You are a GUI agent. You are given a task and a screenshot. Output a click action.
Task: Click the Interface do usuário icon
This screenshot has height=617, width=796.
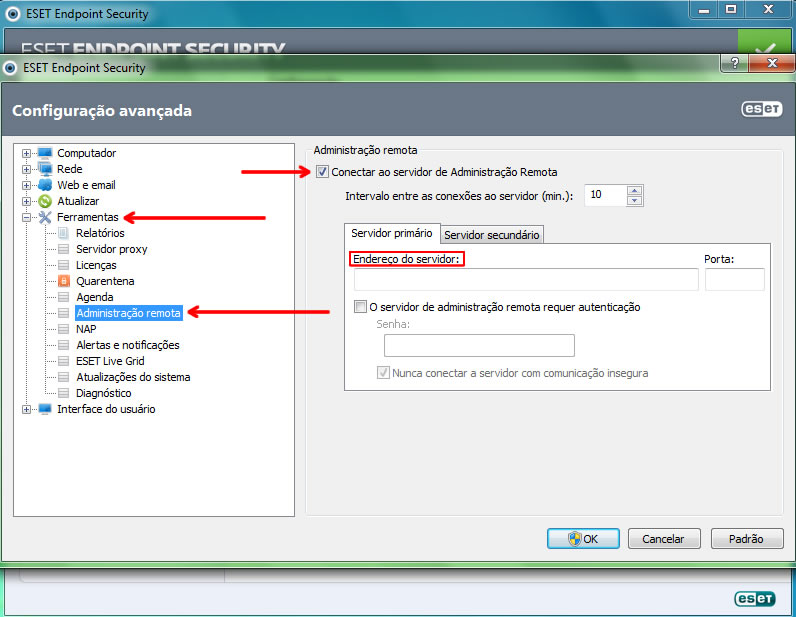point(44,409)
